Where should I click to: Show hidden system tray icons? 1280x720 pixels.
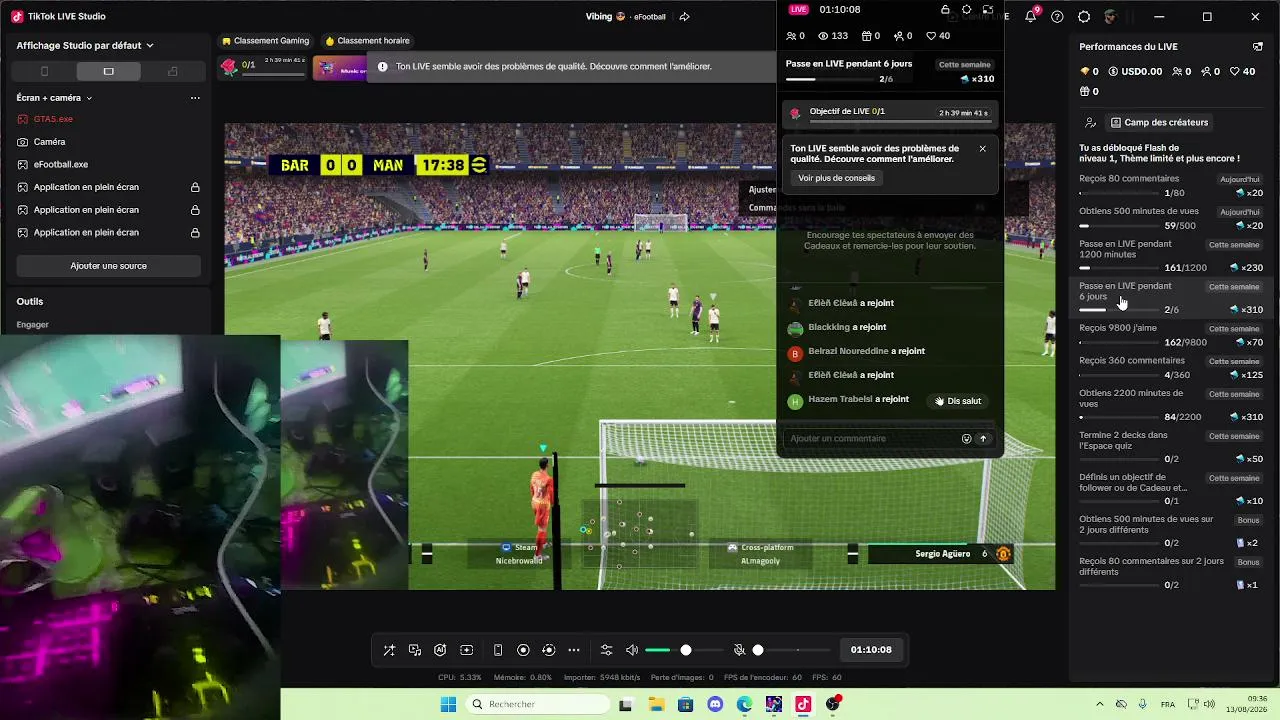tap(1100, 704)
